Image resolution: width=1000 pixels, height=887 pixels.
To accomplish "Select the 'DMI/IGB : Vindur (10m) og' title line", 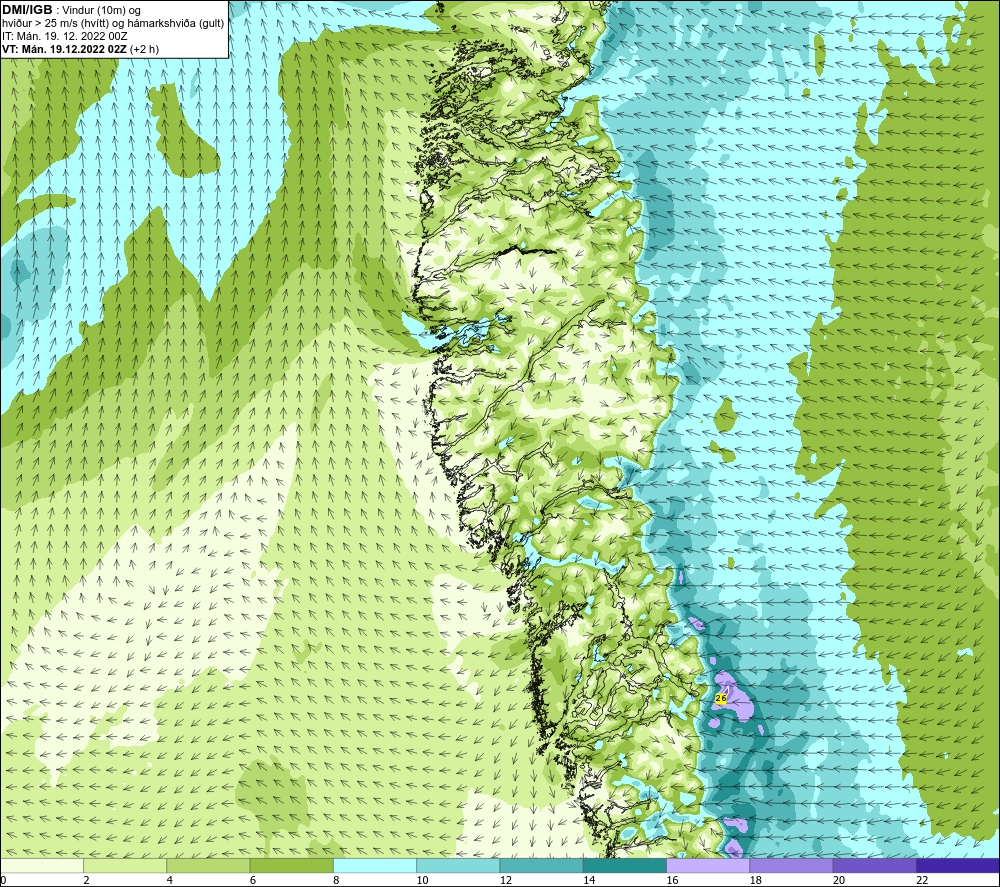I will (x=71, y=10).
